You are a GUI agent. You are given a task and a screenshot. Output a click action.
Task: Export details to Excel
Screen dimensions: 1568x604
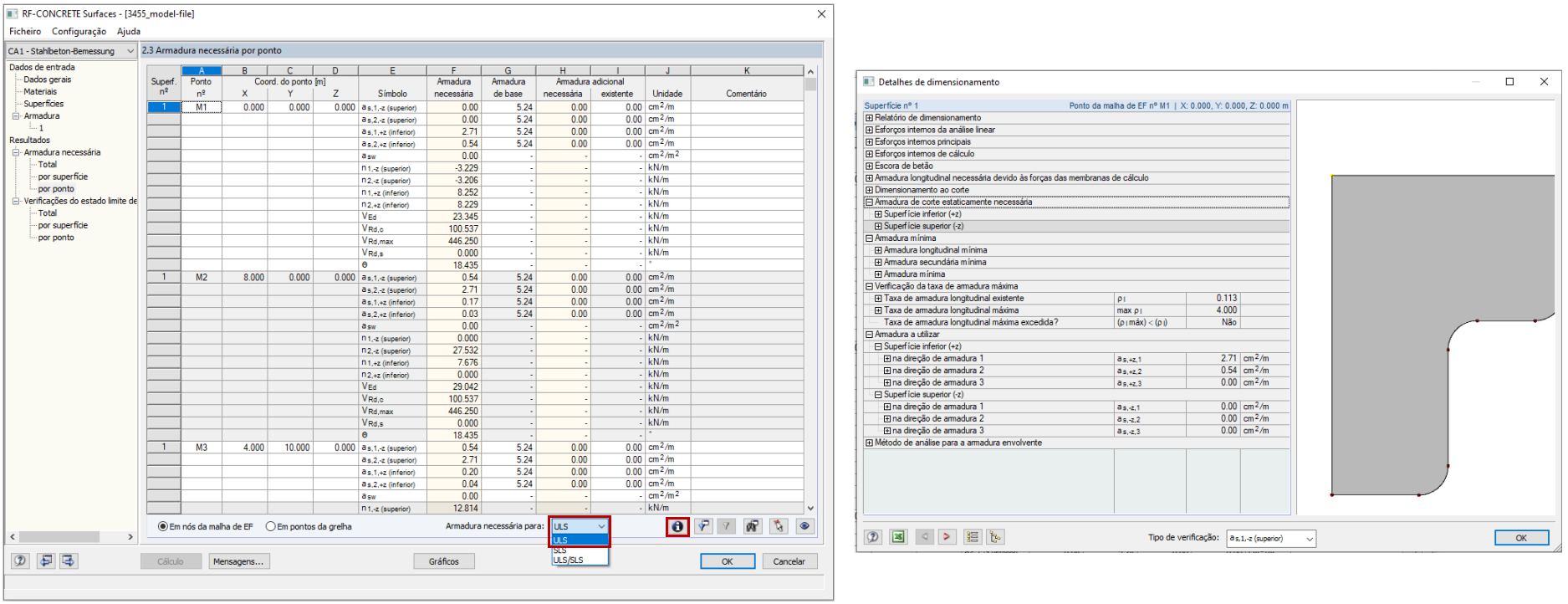[898, 537]
